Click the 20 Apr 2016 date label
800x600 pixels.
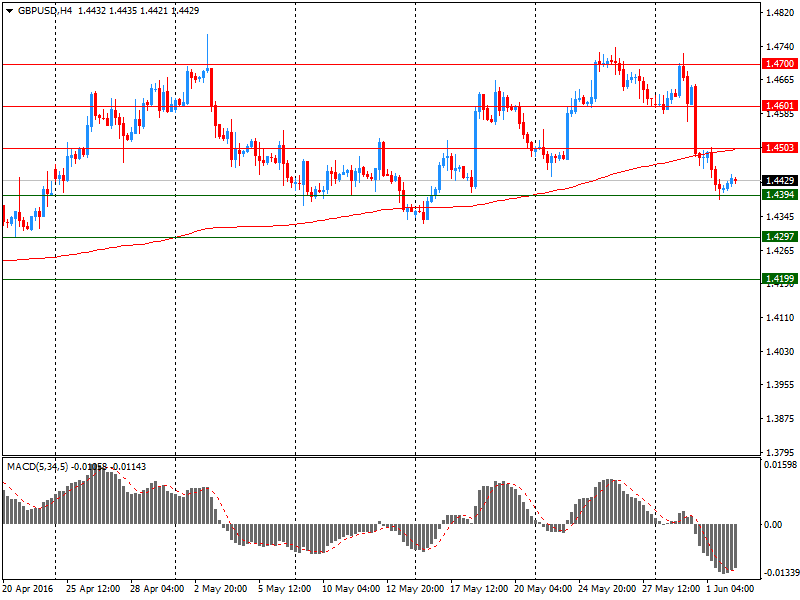[x=28, y=589]
